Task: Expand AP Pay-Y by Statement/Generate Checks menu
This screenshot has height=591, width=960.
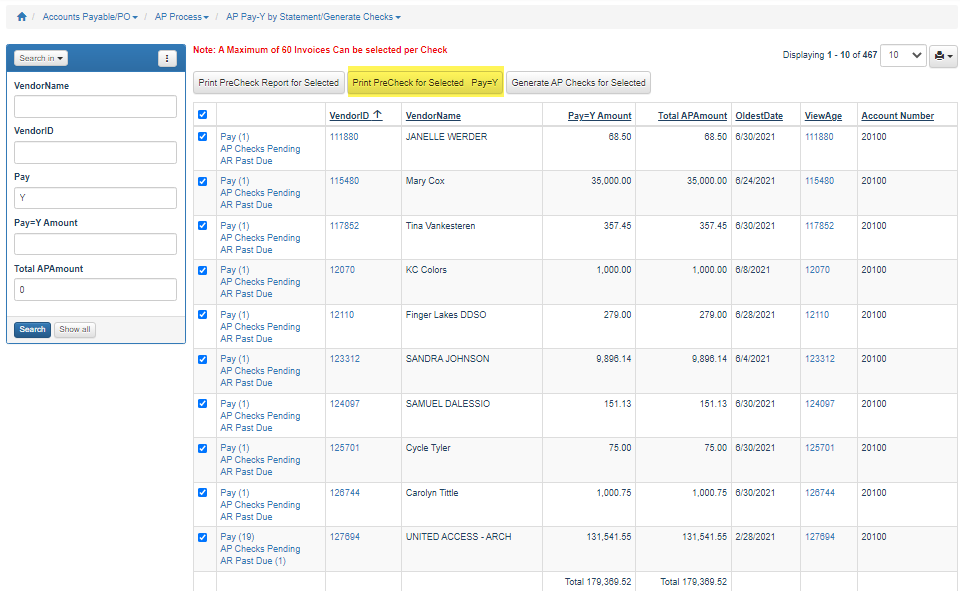Action: 313,17
